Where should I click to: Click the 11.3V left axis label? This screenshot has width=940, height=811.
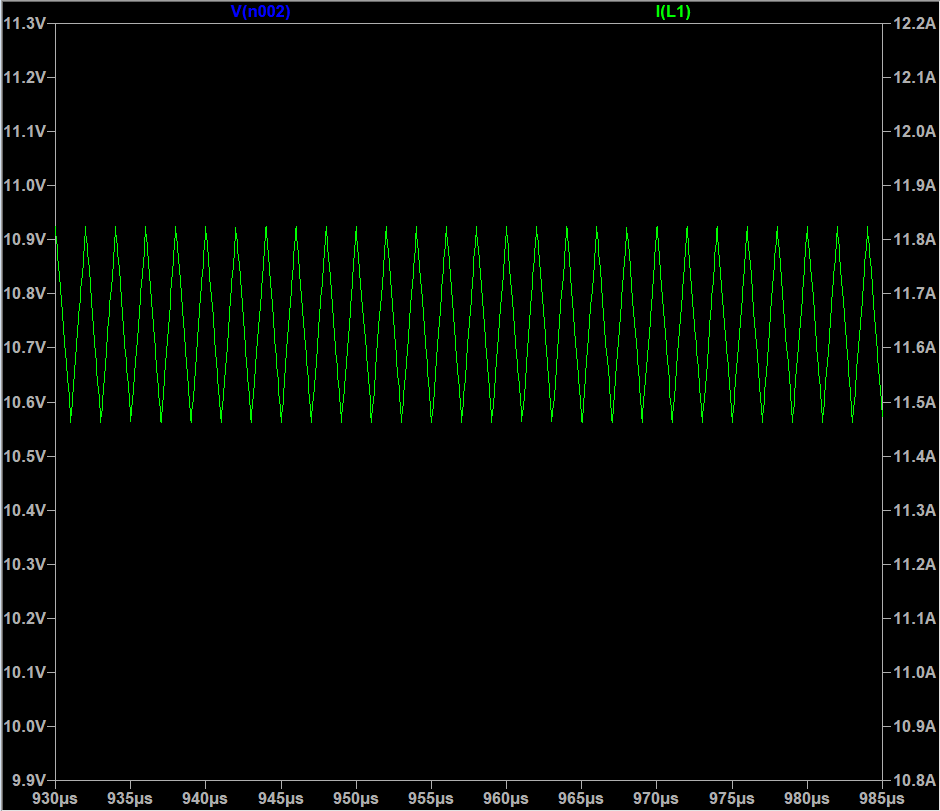(25, 23)
